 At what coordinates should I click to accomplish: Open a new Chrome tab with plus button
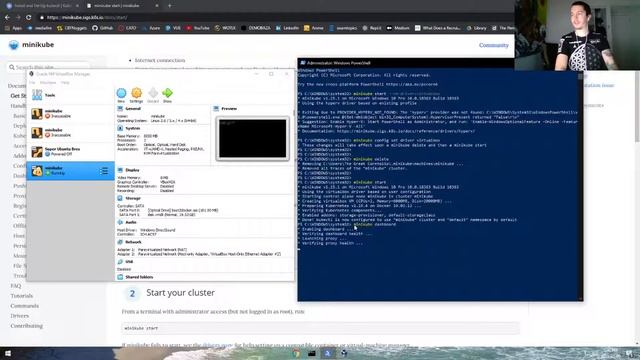pyautogui.click(x=169, y=6)
